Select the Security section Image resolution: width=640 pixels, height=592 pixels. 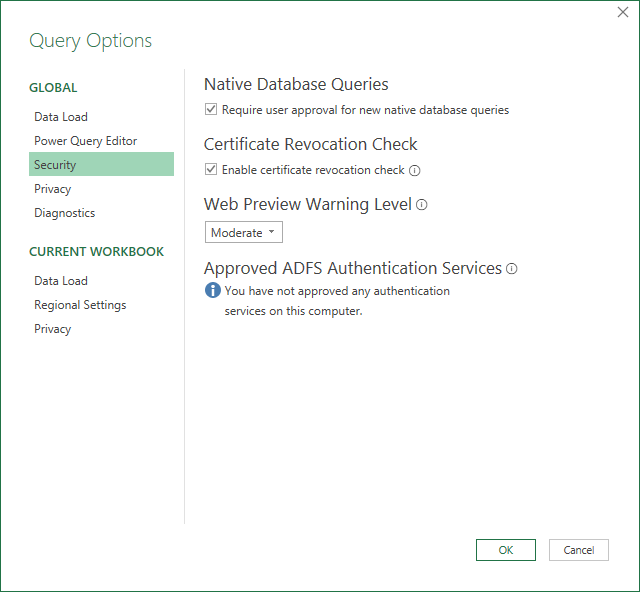point(55,165)
